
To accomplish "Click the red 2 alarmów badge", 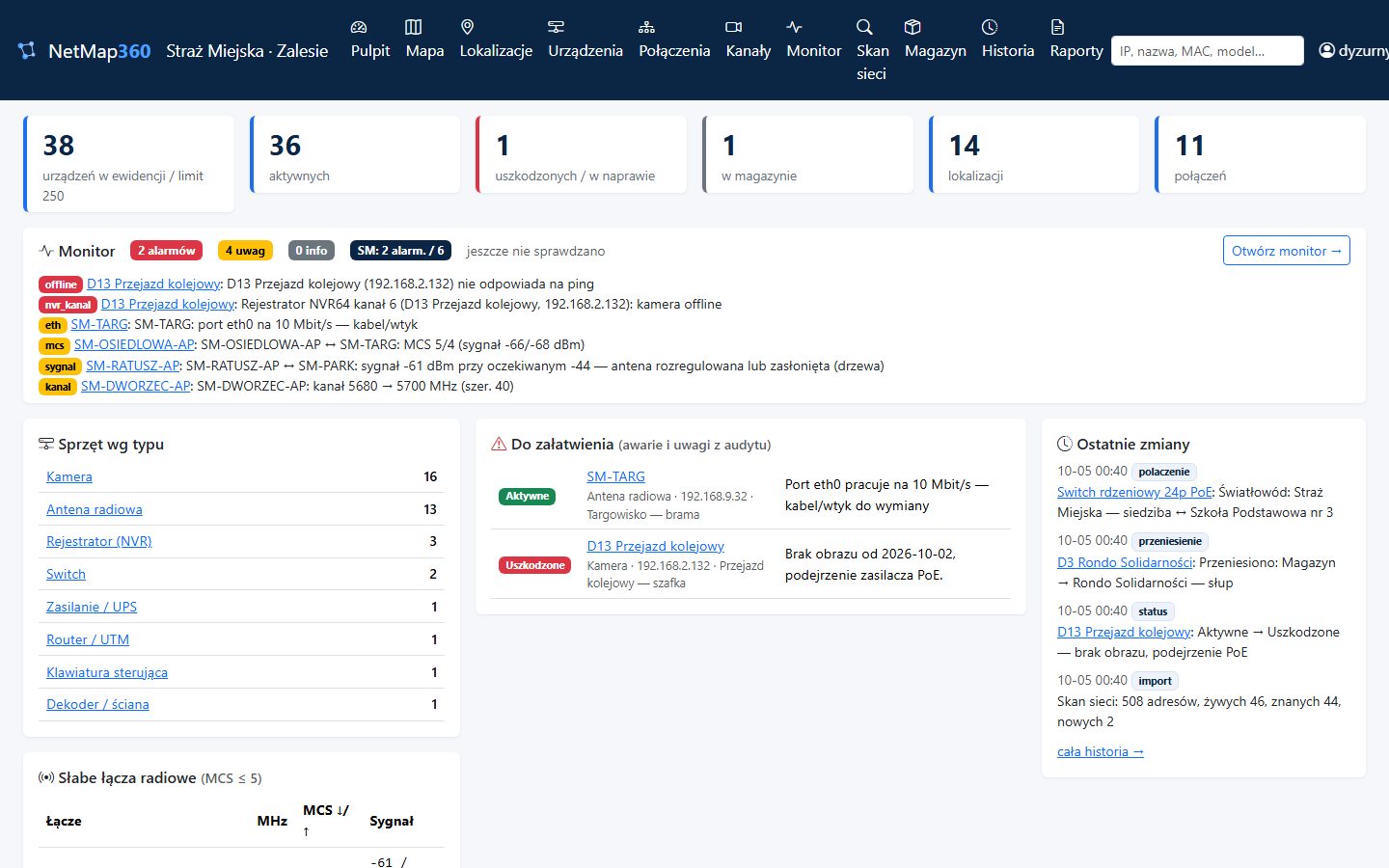I will coord(167,251).
